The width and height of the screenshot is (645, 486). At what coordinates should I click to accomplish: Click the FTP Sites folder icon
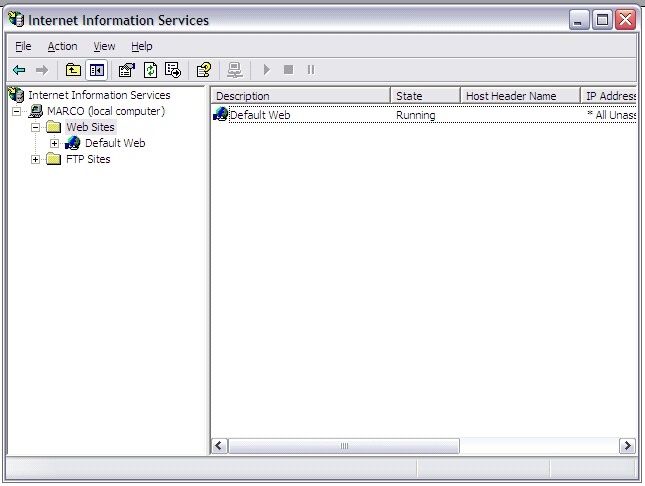click(x=53, y=159)
